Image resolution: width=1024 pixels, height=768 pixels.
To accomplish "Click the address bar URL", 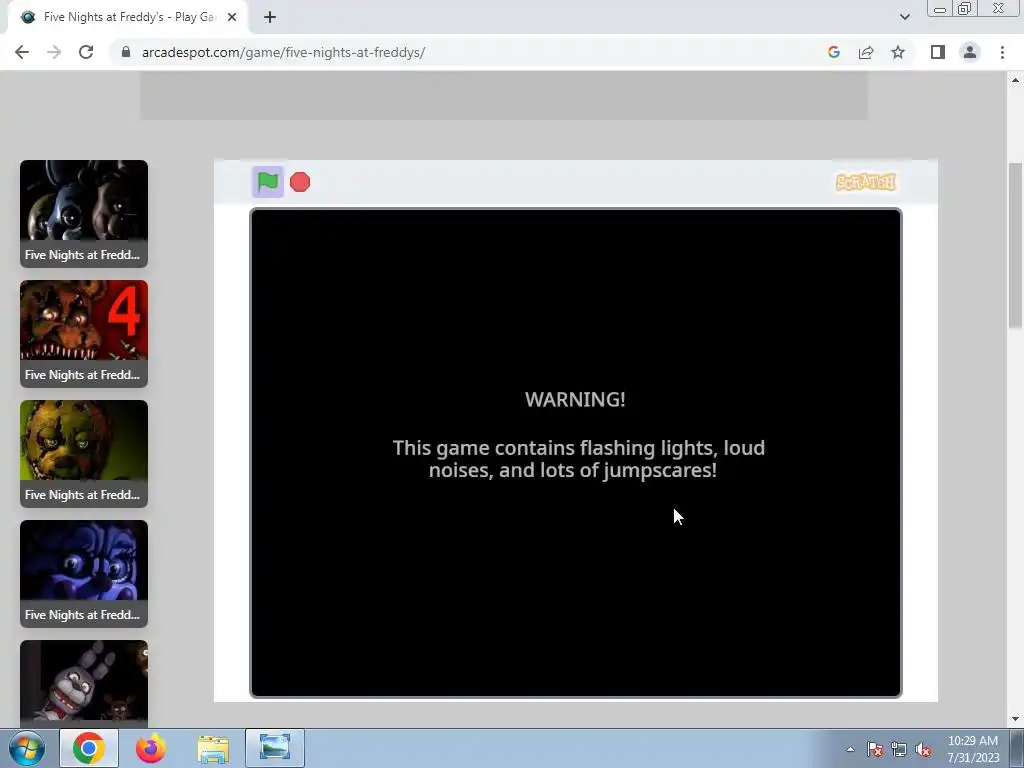I will tap(283, 52).
